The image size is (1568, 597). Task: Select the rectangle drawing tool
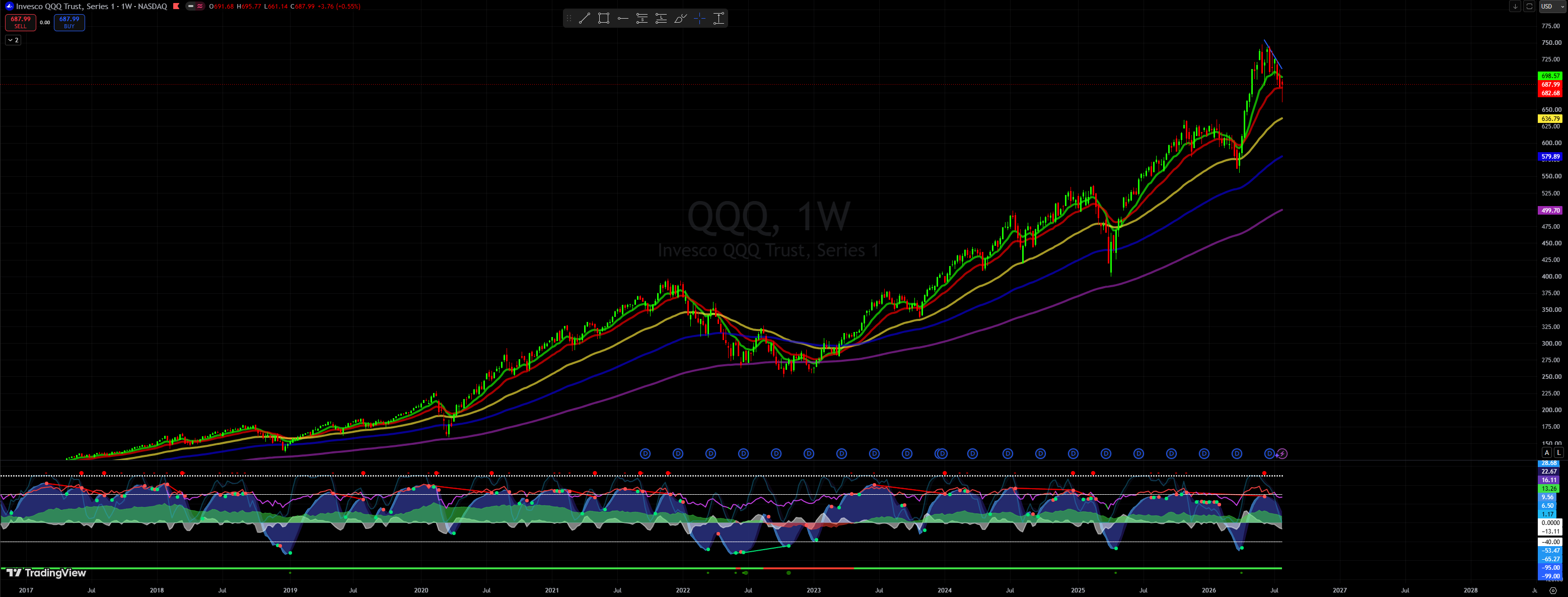coord(603,18)
